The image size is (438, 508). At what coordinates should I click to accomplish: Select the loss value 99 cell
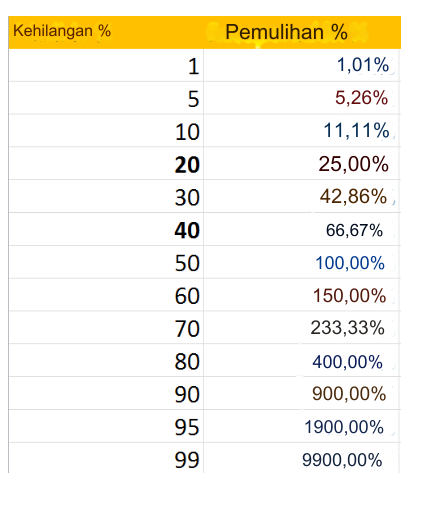pos(106,458)
